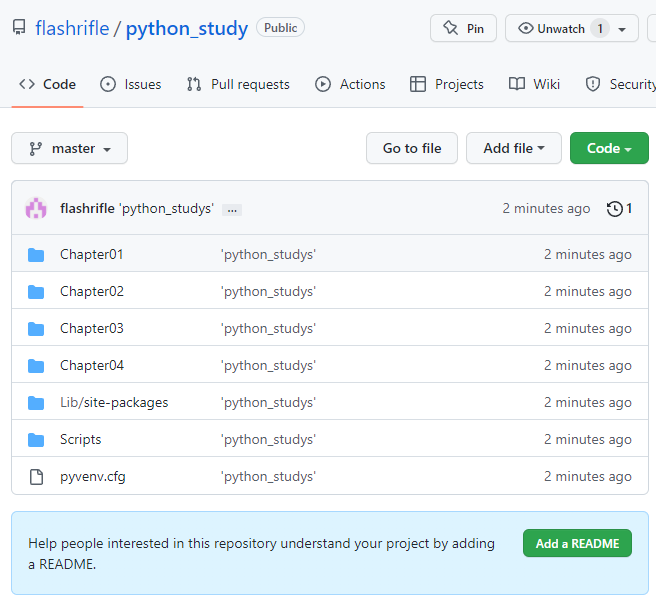Open the latest commit message 'python_studys' in header
The height and width of the screenshot is (612, 656).
coord(167,208)
